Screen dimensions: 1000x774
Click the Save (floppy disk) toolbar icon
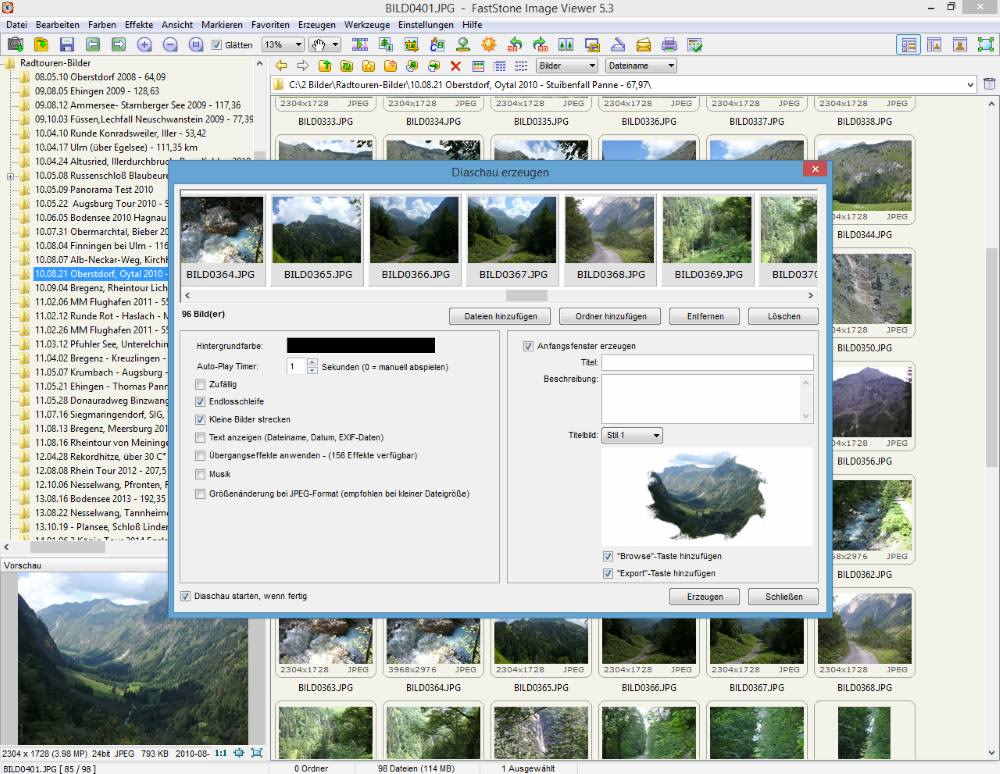pos(67,45)
